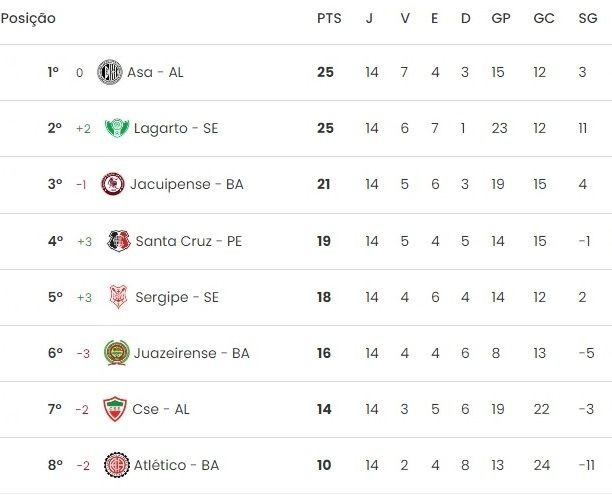Click the Jacuipense - BA team logo
This screenshot has width=612, height=495.
(x=113, y=184)
